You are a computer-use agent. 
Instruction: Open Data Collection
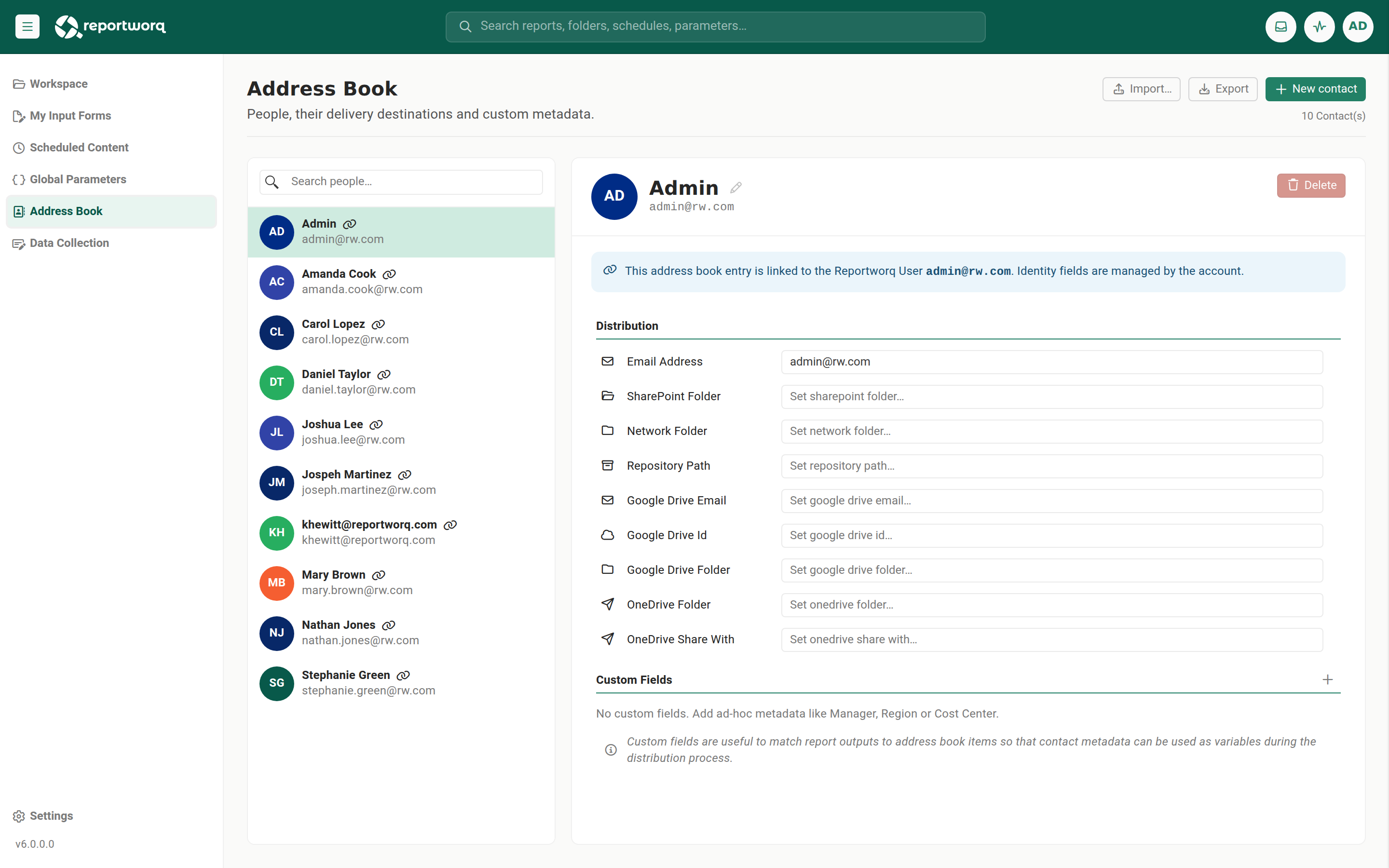pyautogui.click(x=111, y=244)
